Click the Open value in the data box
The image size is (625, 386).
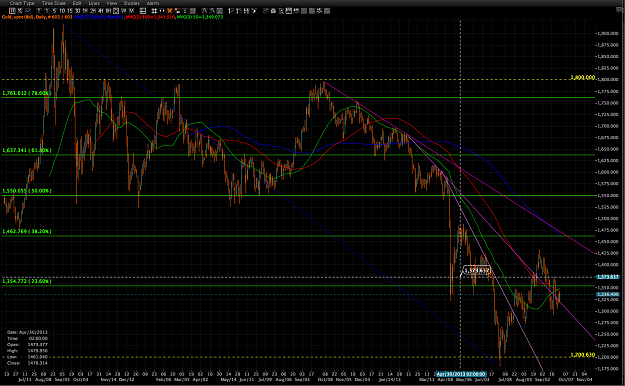click(38, 345)
